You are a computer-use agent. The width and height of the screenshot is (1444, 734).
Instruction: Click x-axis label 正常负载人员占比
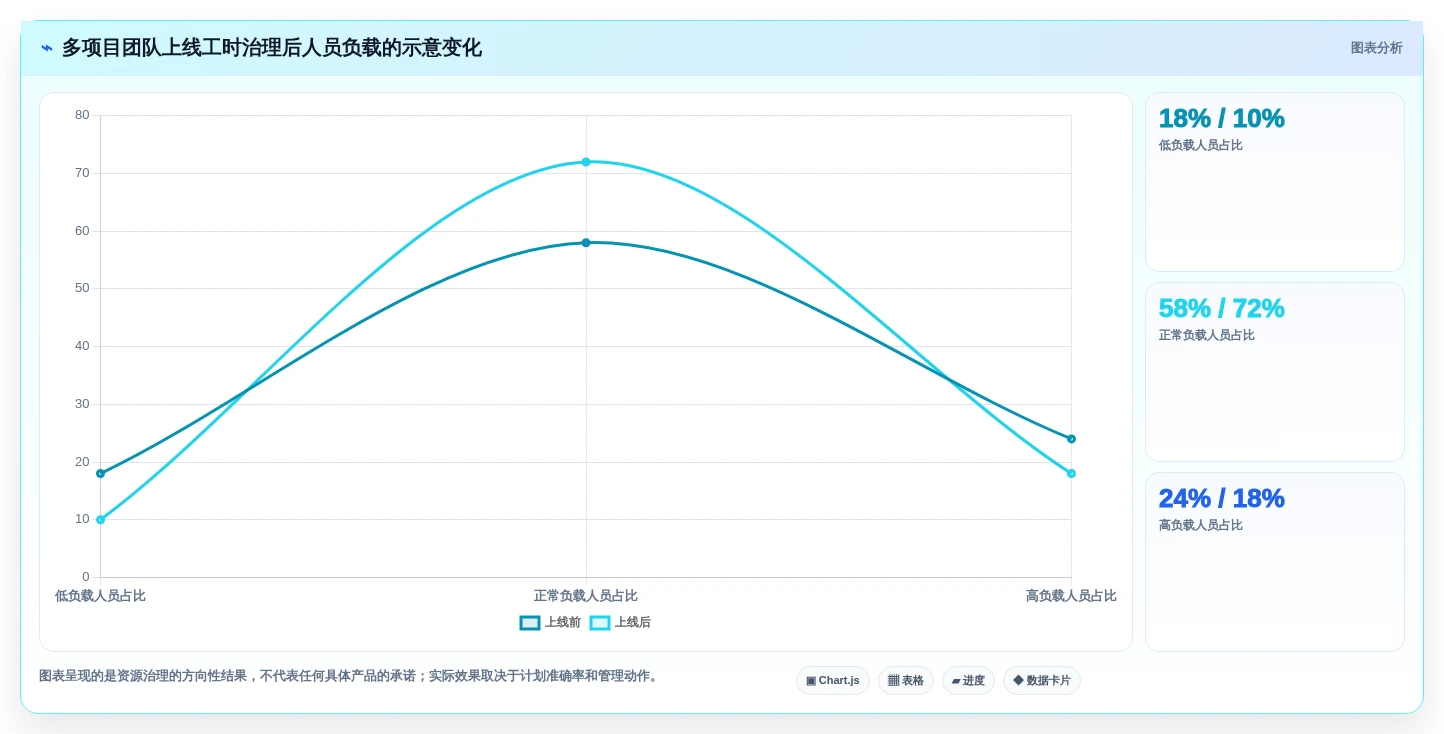[586, 596]
